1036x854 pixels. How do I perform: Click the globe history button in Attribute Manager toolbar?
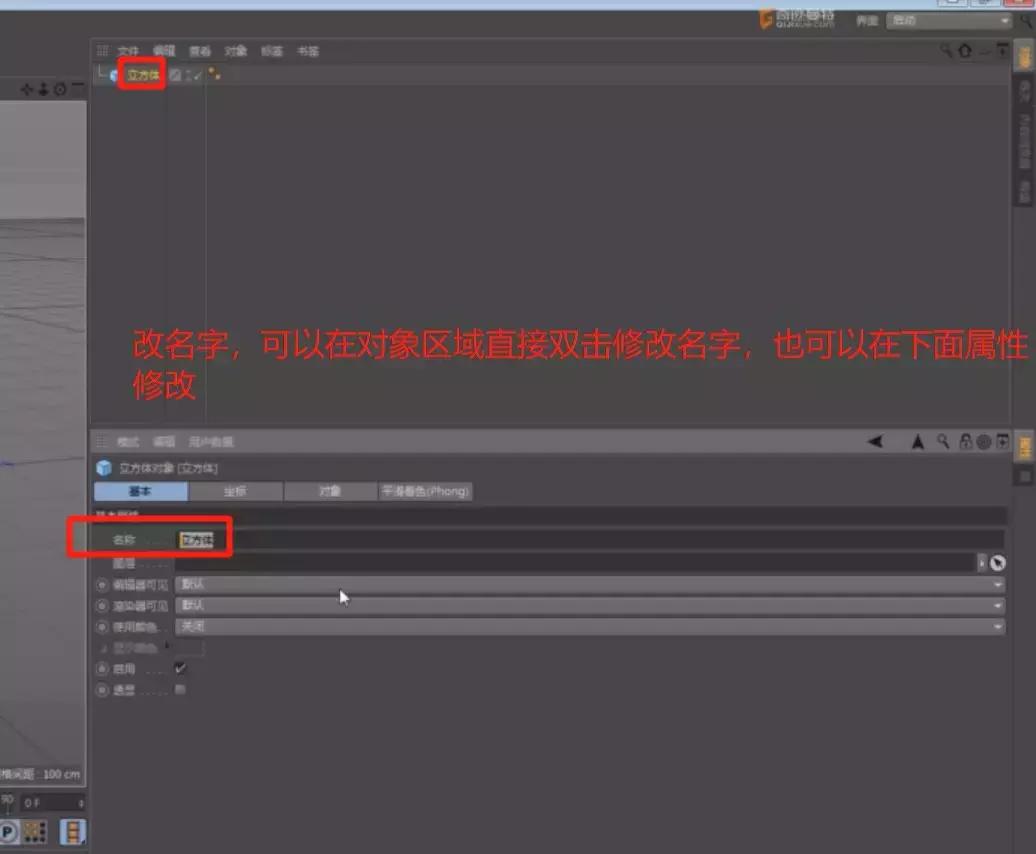tap(983, 443)
